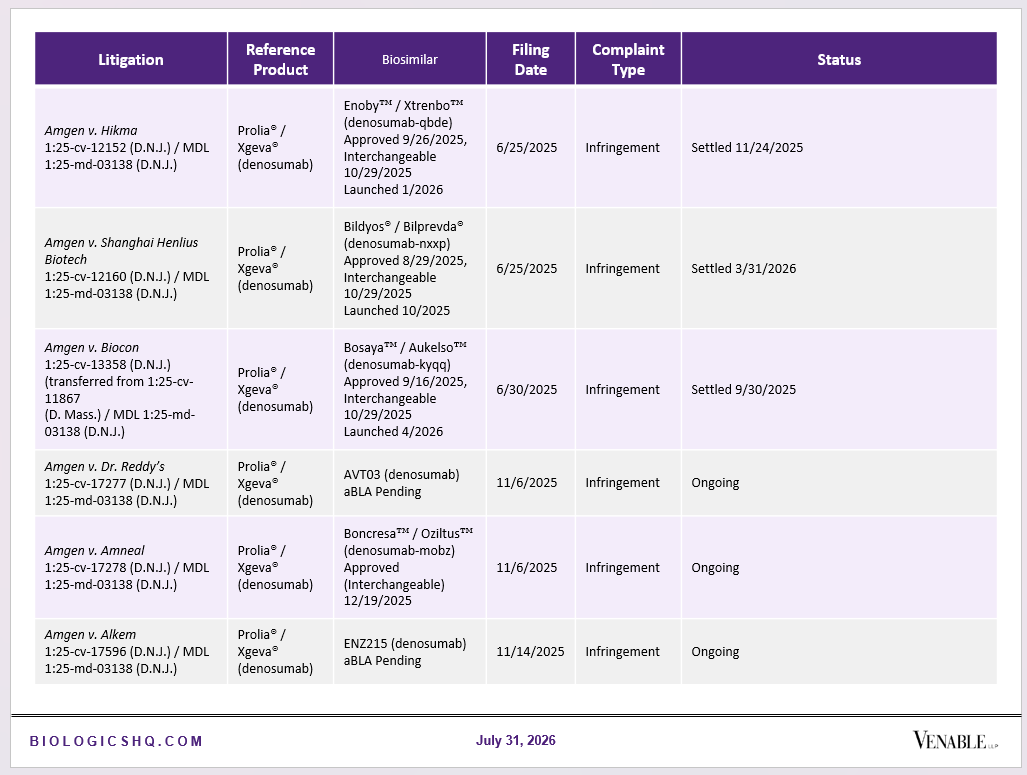Screen dimensions: 1027x775
Task: Select the Amgen v. Alkem litigation cell
Action: pos(131,651)
